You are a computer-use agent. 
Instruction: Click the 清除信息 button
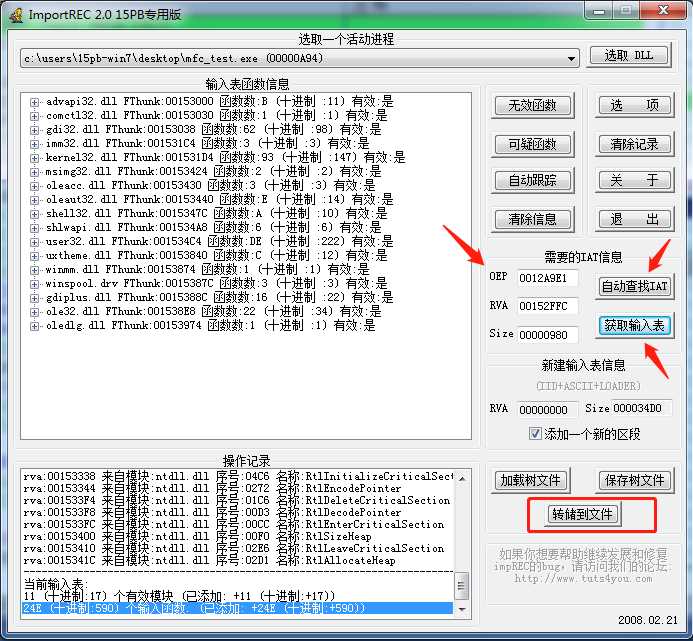point(532,219)
